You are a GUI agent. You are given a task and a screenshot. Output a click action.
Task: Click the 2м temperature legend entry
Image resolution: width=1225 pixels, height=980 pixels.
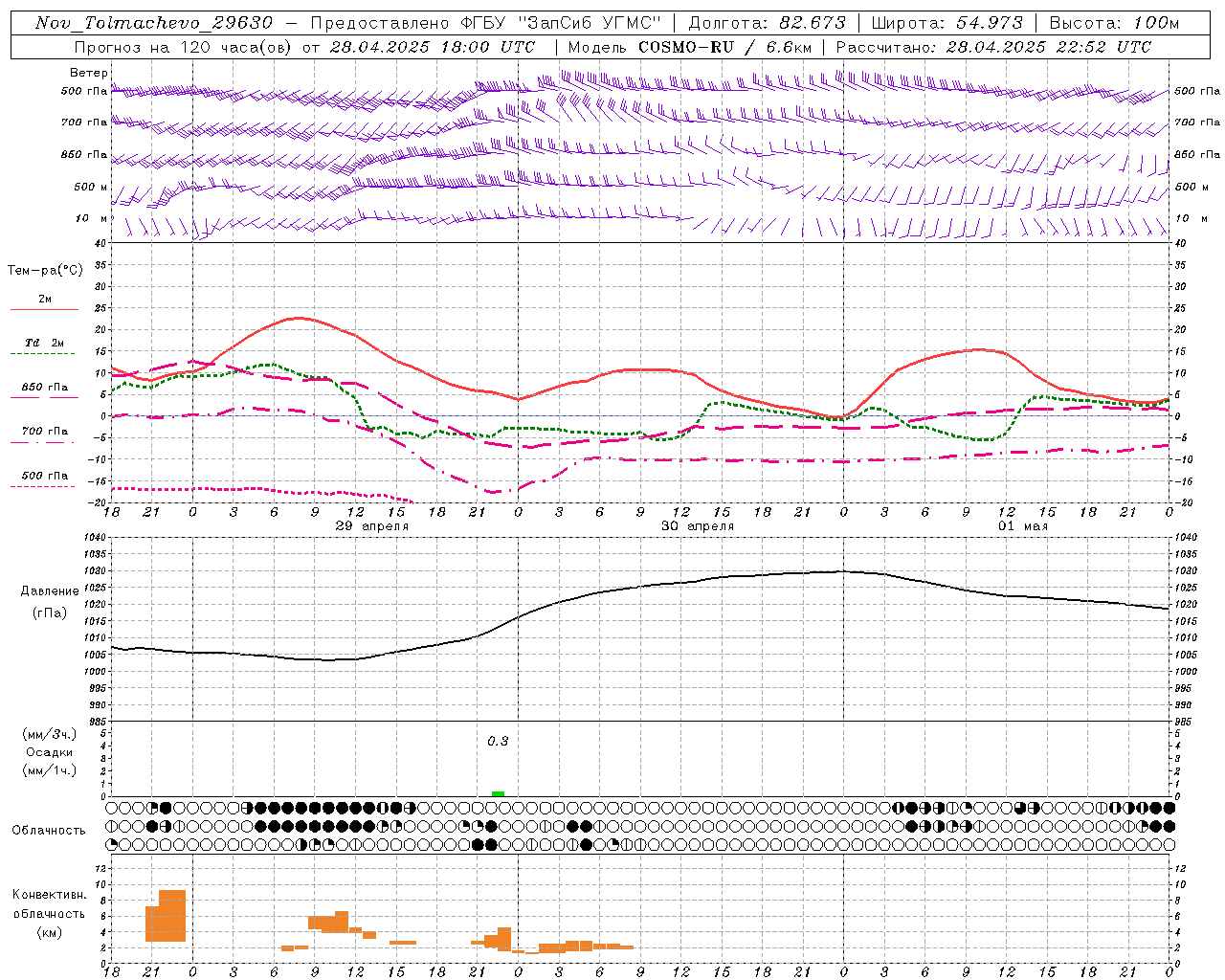[45, 300]
